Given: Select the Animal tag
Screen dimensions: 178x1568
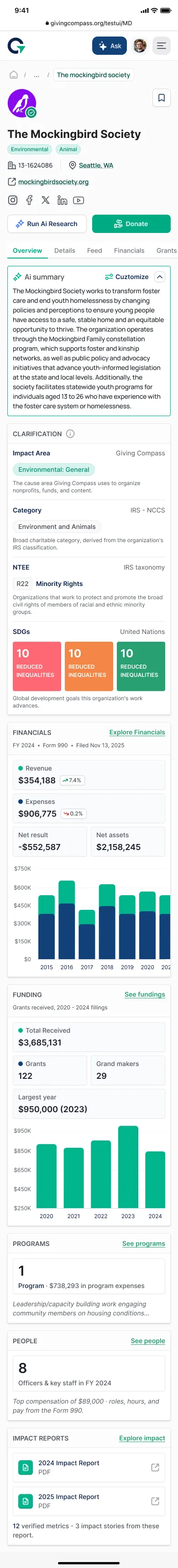Looking at the screenshot, I should [68, 149].
